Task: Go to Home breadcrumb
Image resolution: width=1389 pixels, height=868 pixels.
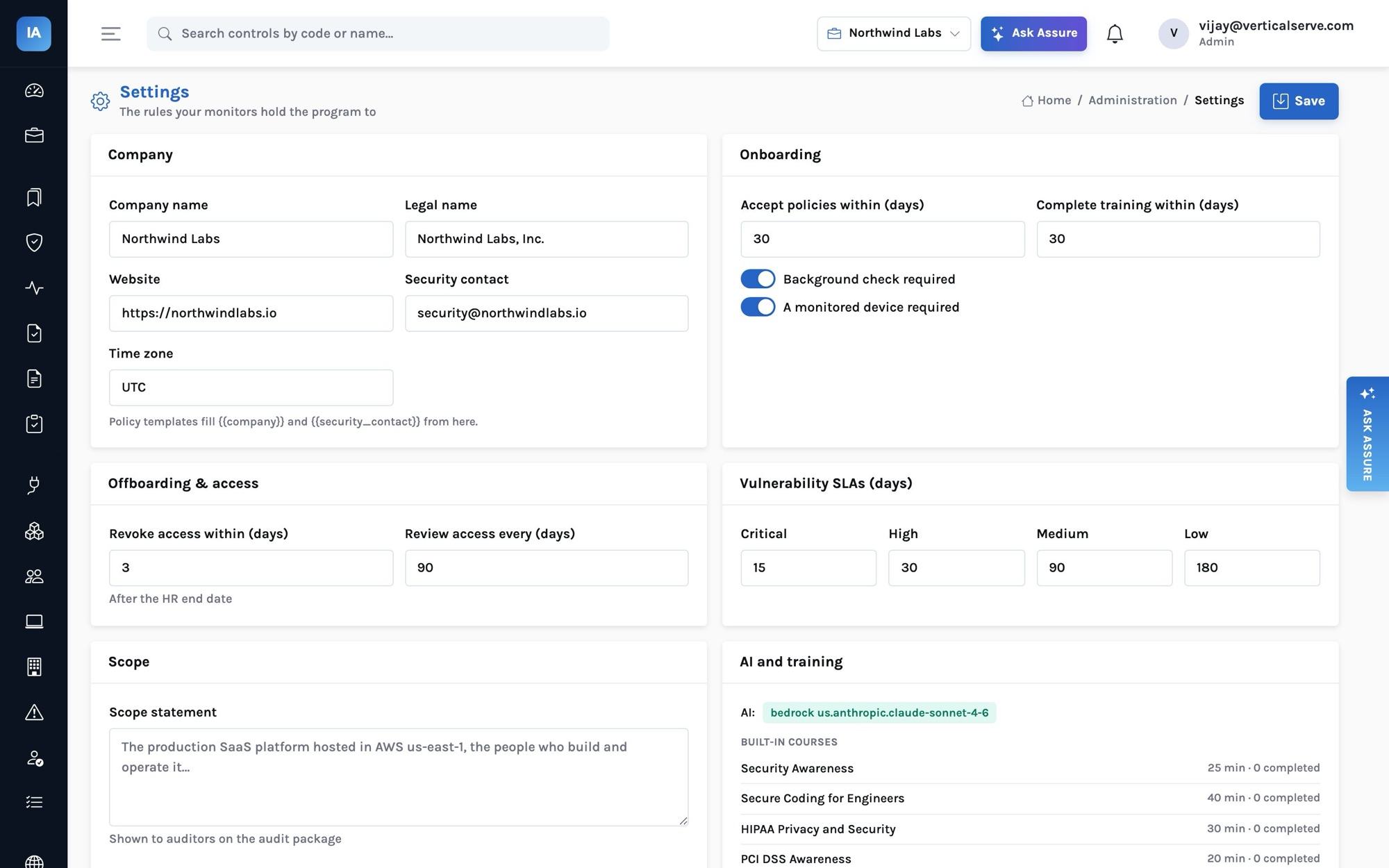Action: pyautogui.click(x=1046, y=101)
